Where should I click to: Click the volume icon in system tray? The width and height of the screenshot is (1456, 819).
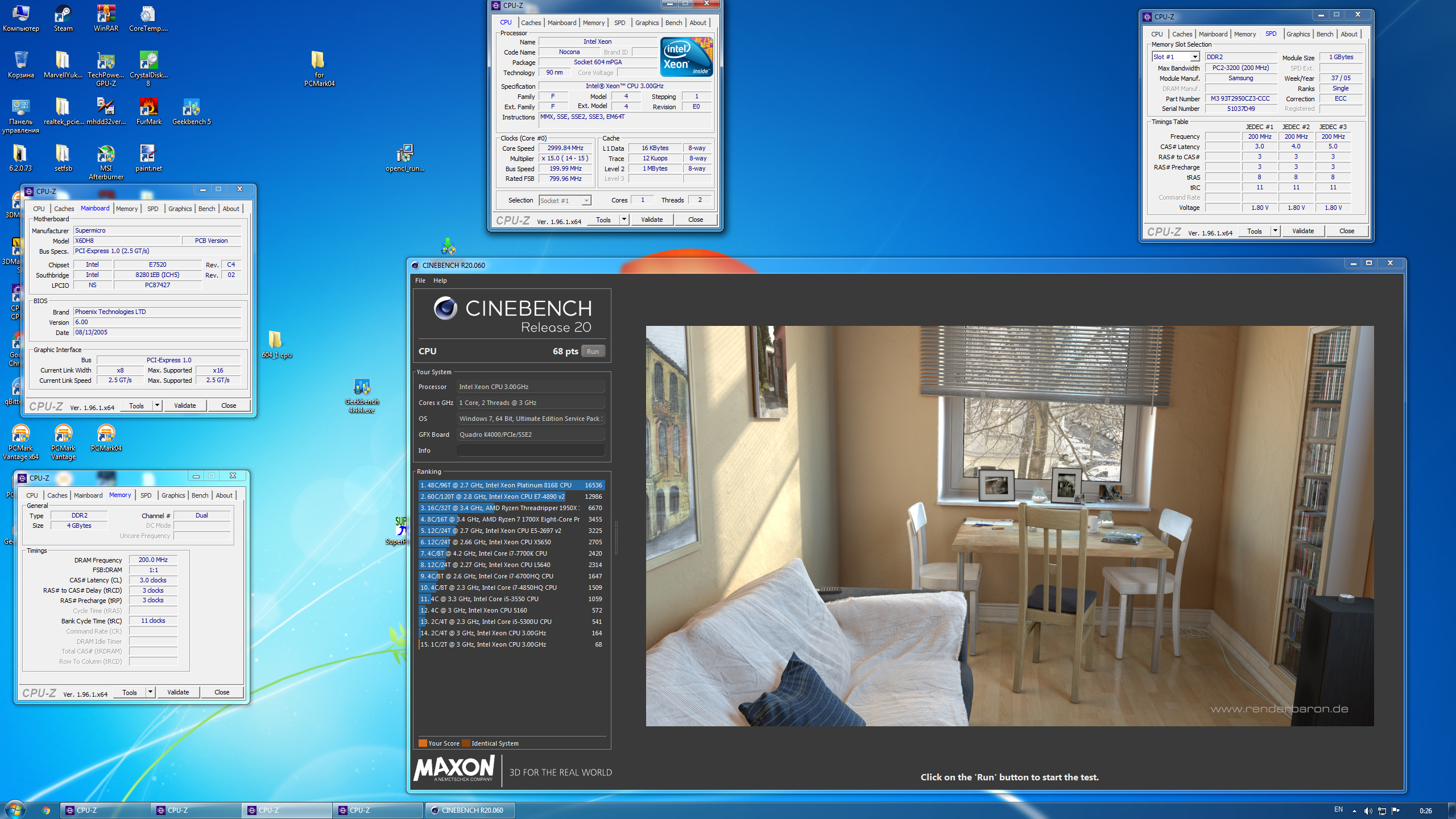(1368, 810)
